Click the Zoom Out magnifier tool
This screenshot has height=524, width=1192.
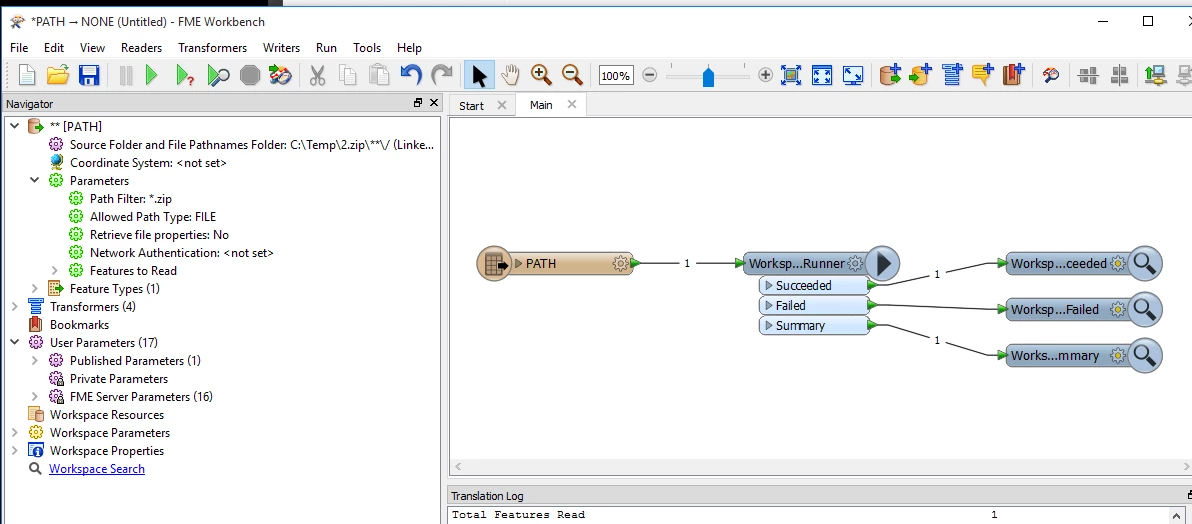coord(572,75)
